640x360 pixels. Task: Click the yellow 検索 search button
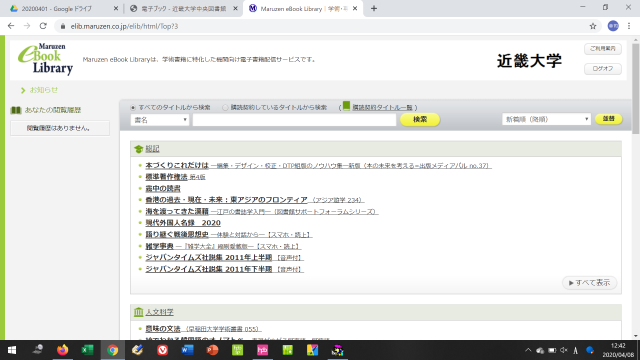(420, 119)
